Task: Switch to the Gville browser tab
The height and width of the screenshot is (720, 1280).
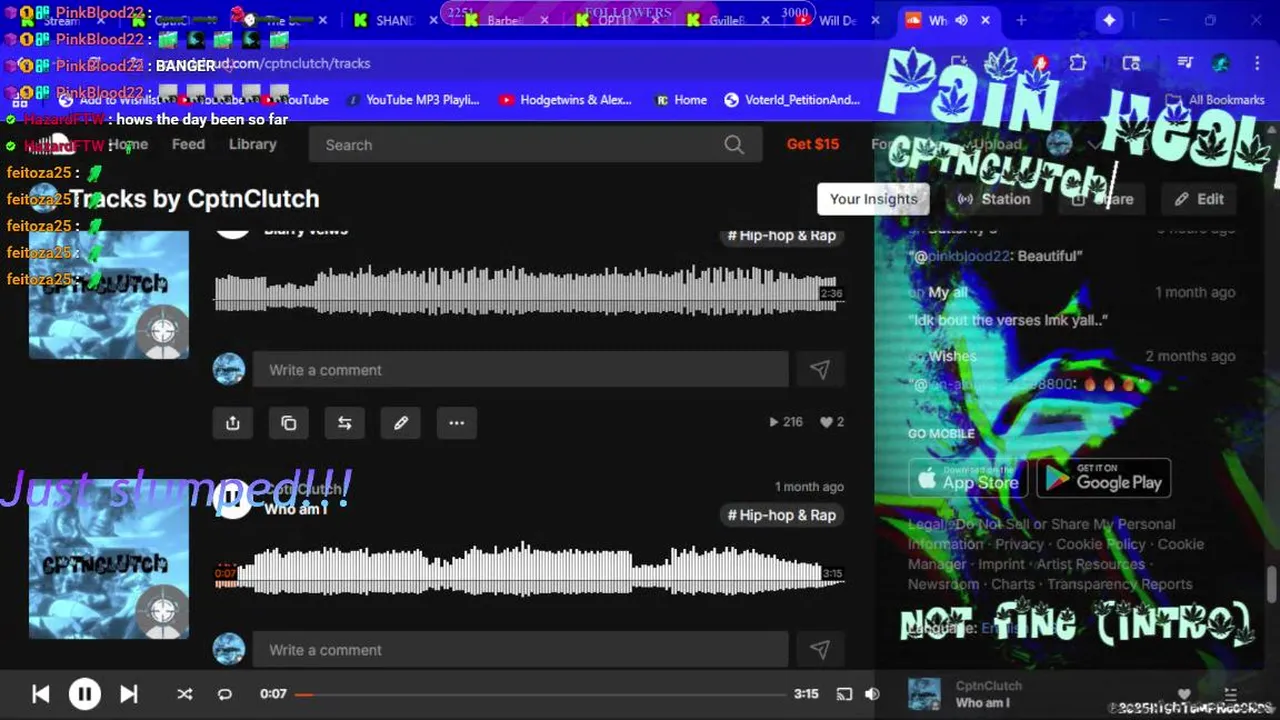Action: [727, 20]
